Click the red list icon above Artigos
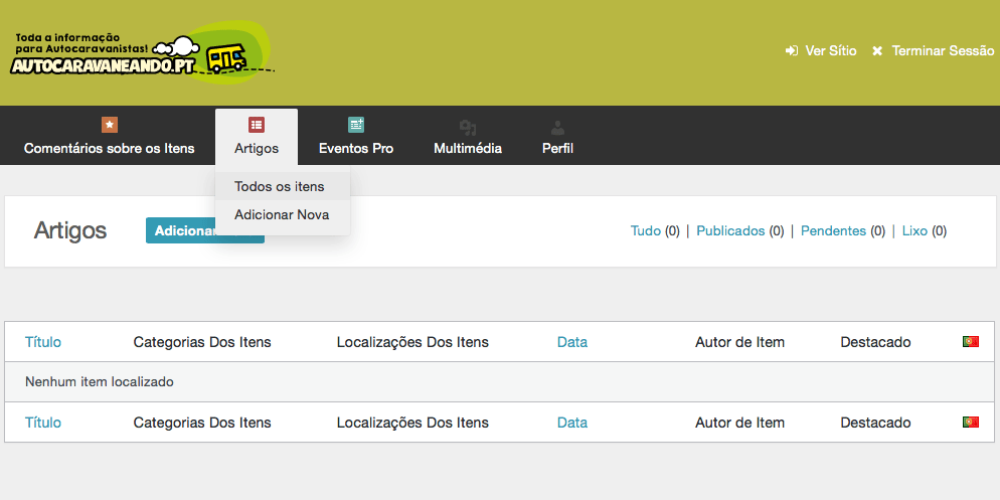 tap(256, 125)
